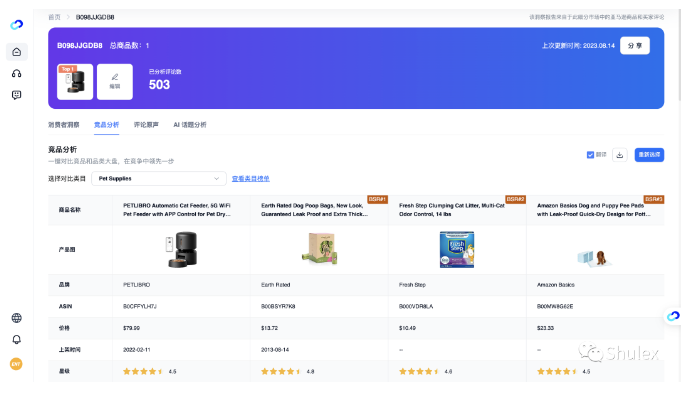699x415 pixels.
Task: Switch to the 消费者洞察 tab
Action: coord(64,125)
